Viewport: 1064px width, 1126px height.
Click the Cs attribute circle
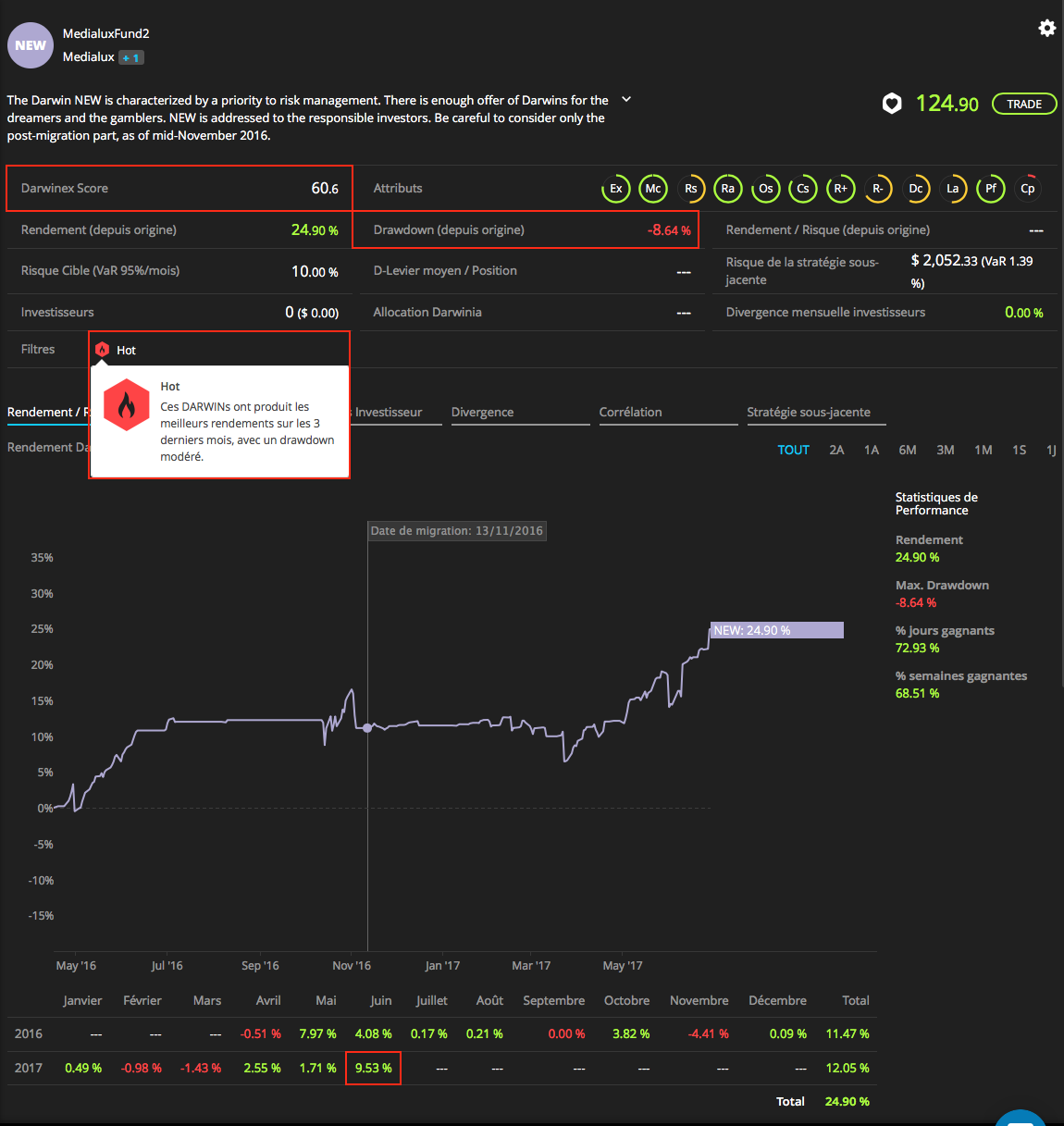(x=803, y=189)
